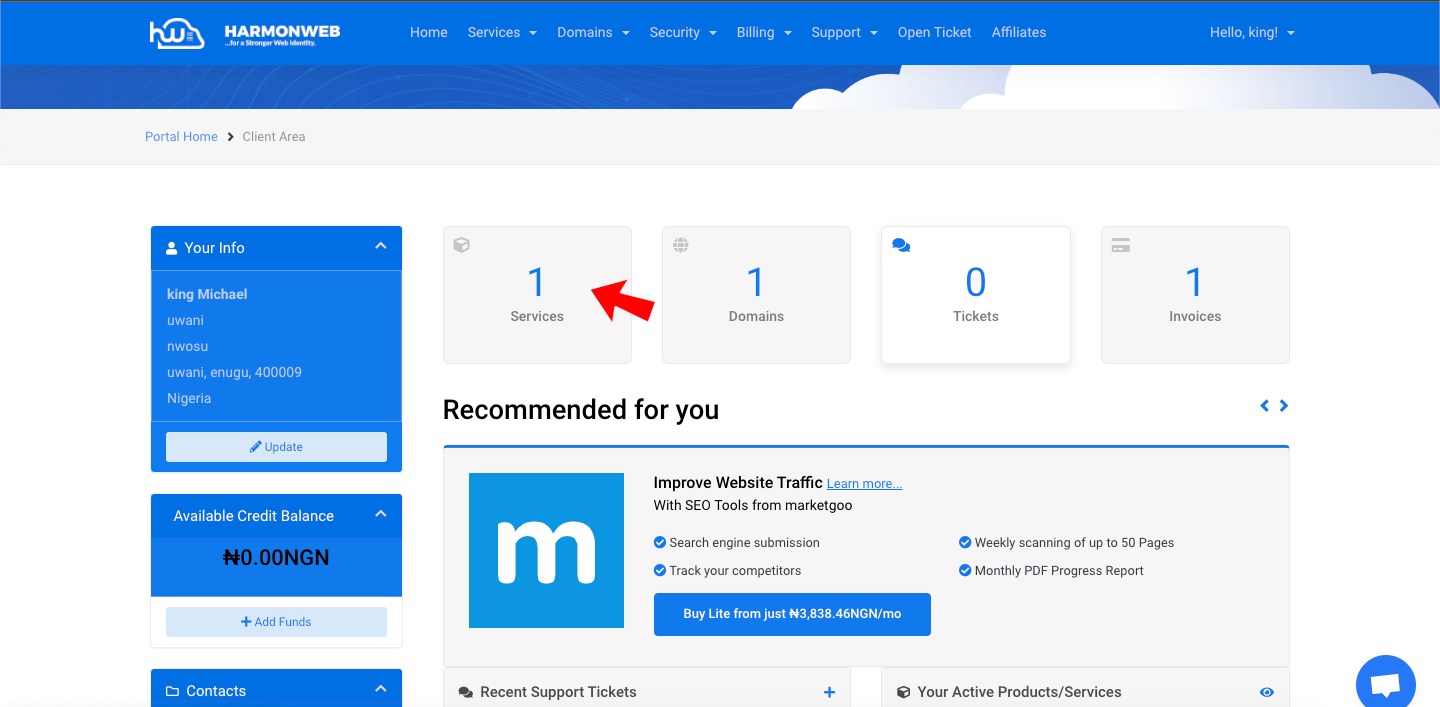
Task: Click the Update button
Action: [x=276, y=447]
